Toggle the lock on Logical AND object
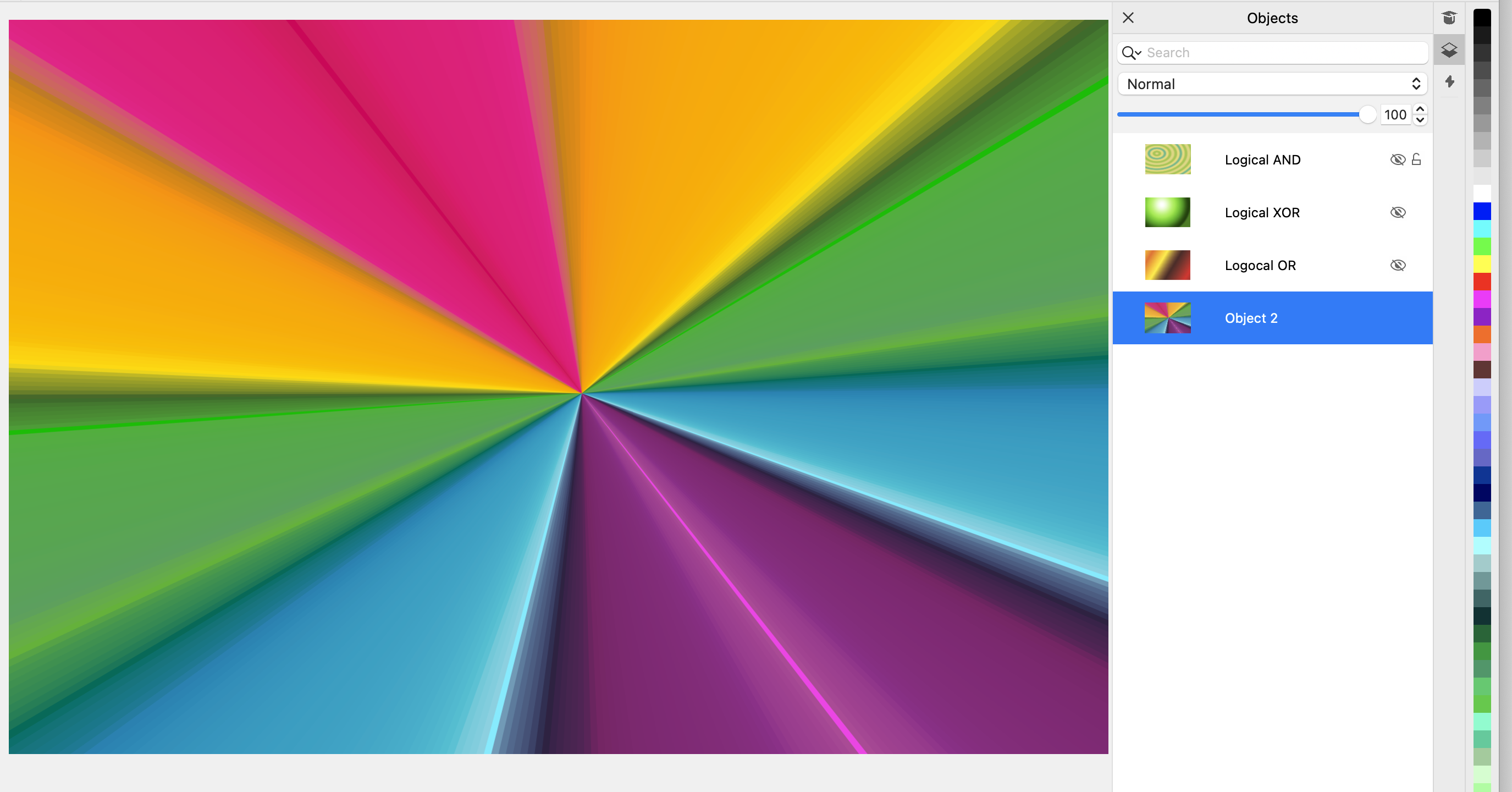Viewport: 1512px width, 792px height. tap(1416, 159)
